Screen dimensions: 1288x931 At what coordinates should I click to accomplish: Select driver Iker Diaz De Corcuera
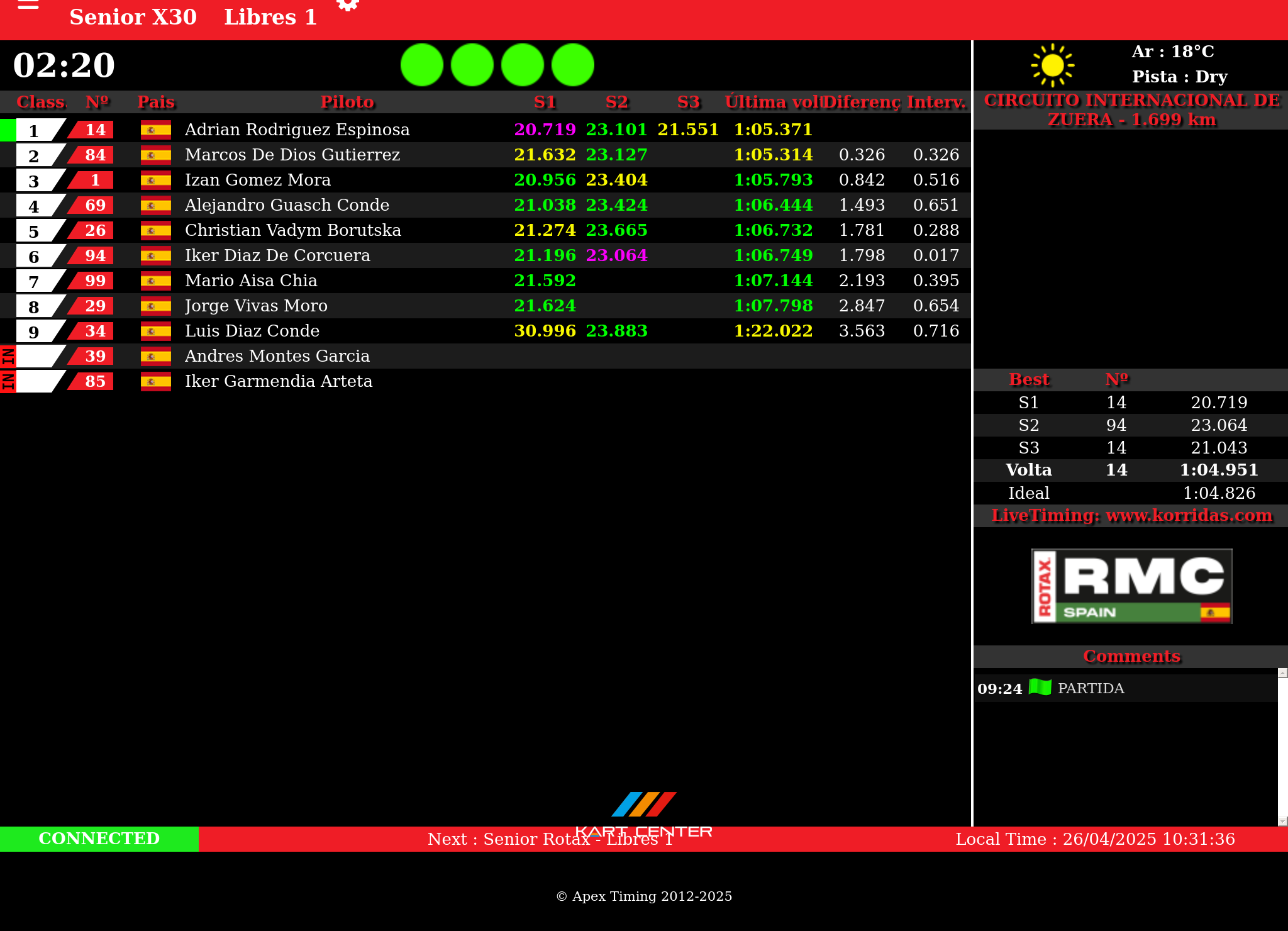[x=277, y=255]
